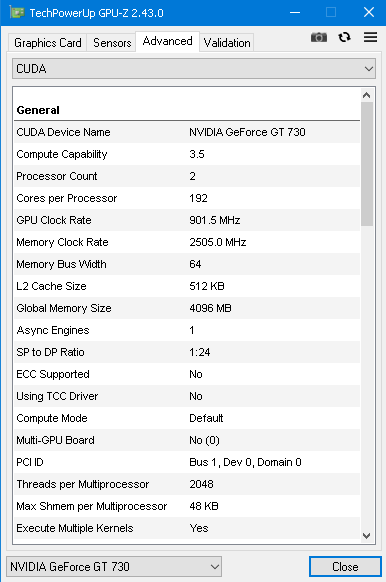Click the GPU-Z app icon in title bar
Screen dimensions: 386x582
tap(17, 13)
